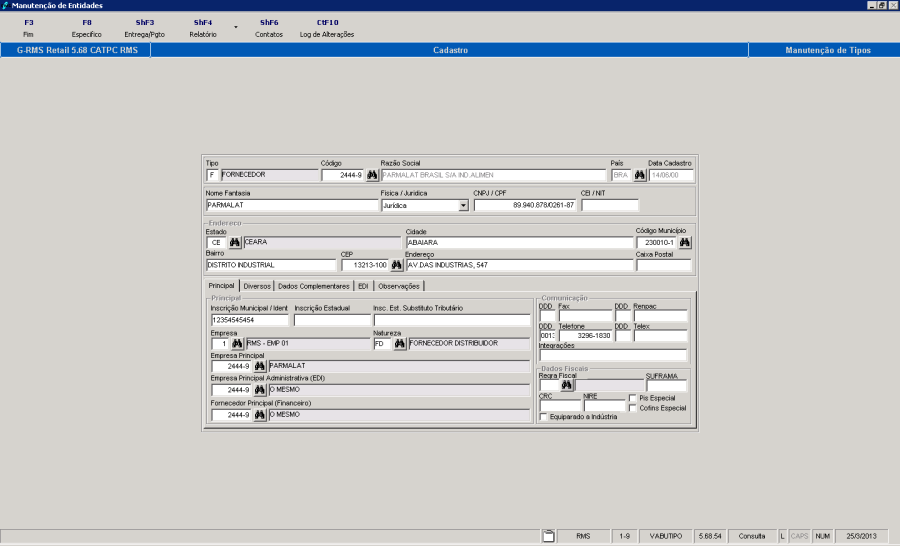
Task: Click Caixa Postal input field
Action: pos(664,265)
